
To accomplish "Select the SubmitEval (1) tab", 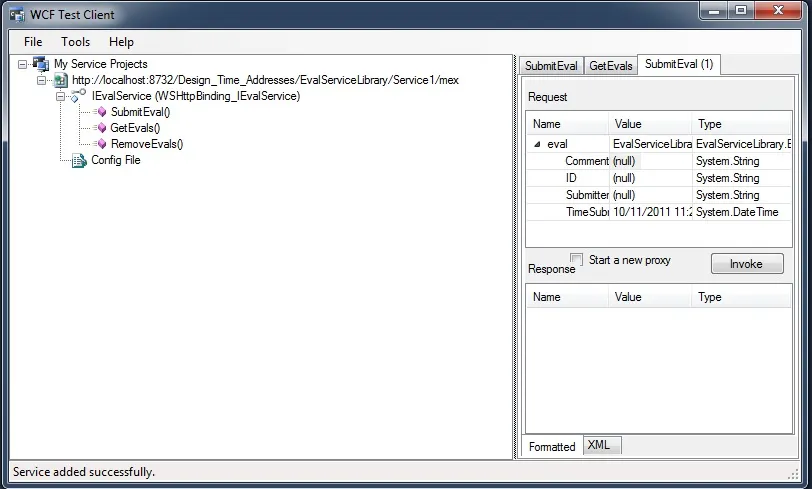I will click(x=679, y=64).
